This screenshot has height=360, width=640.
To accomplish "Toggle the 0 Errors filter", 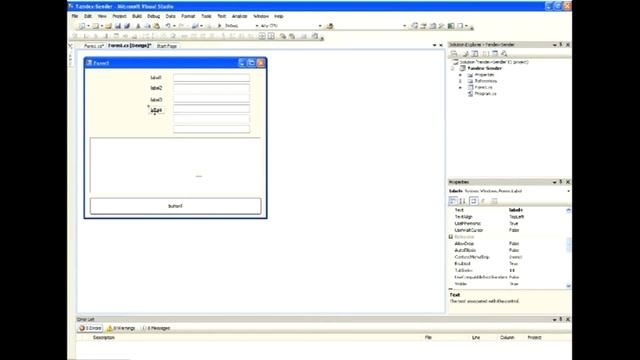I will point(90,328).
